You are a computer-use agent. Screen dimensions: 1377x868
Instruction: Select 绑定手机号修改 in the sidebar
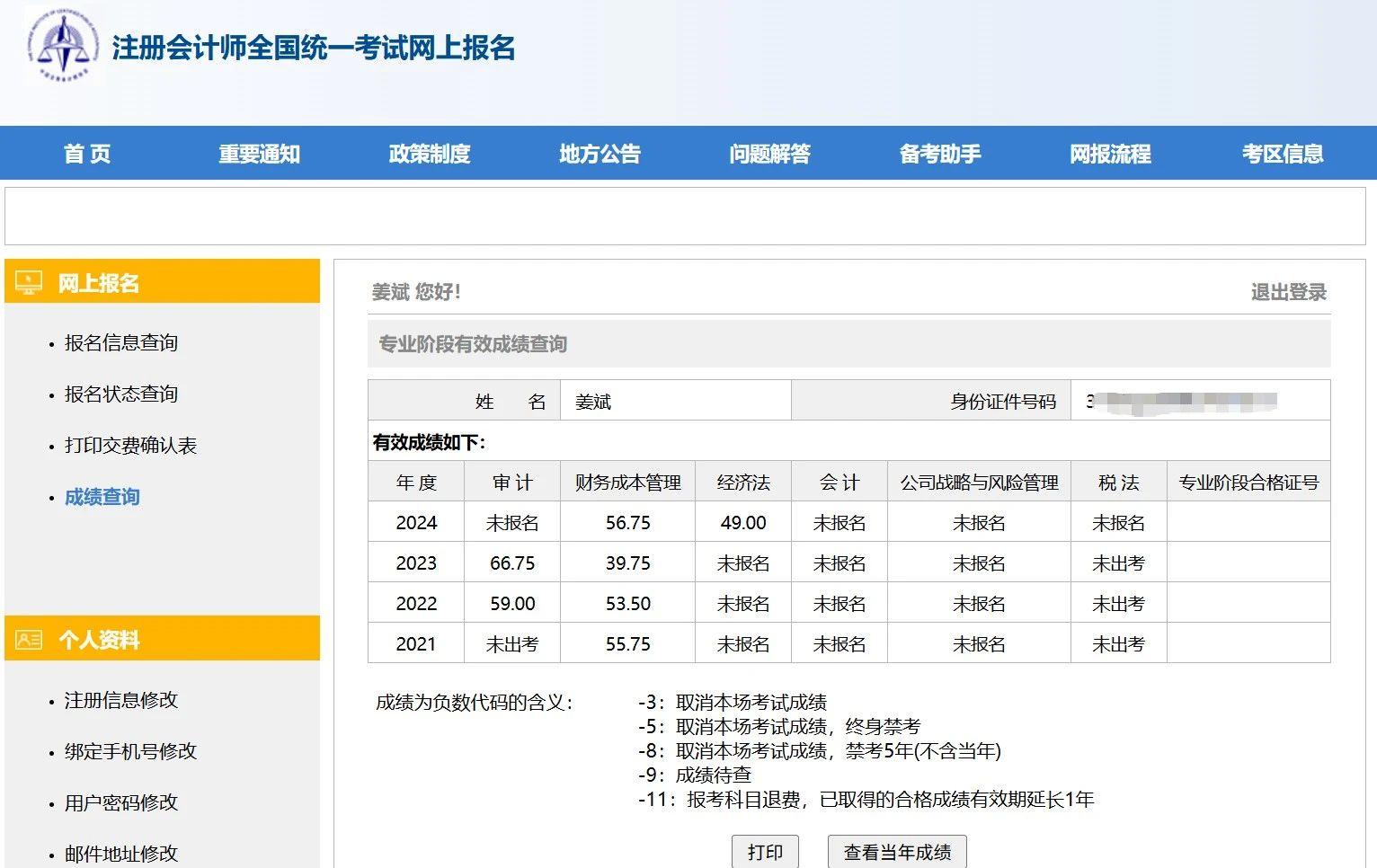(130, 751)
